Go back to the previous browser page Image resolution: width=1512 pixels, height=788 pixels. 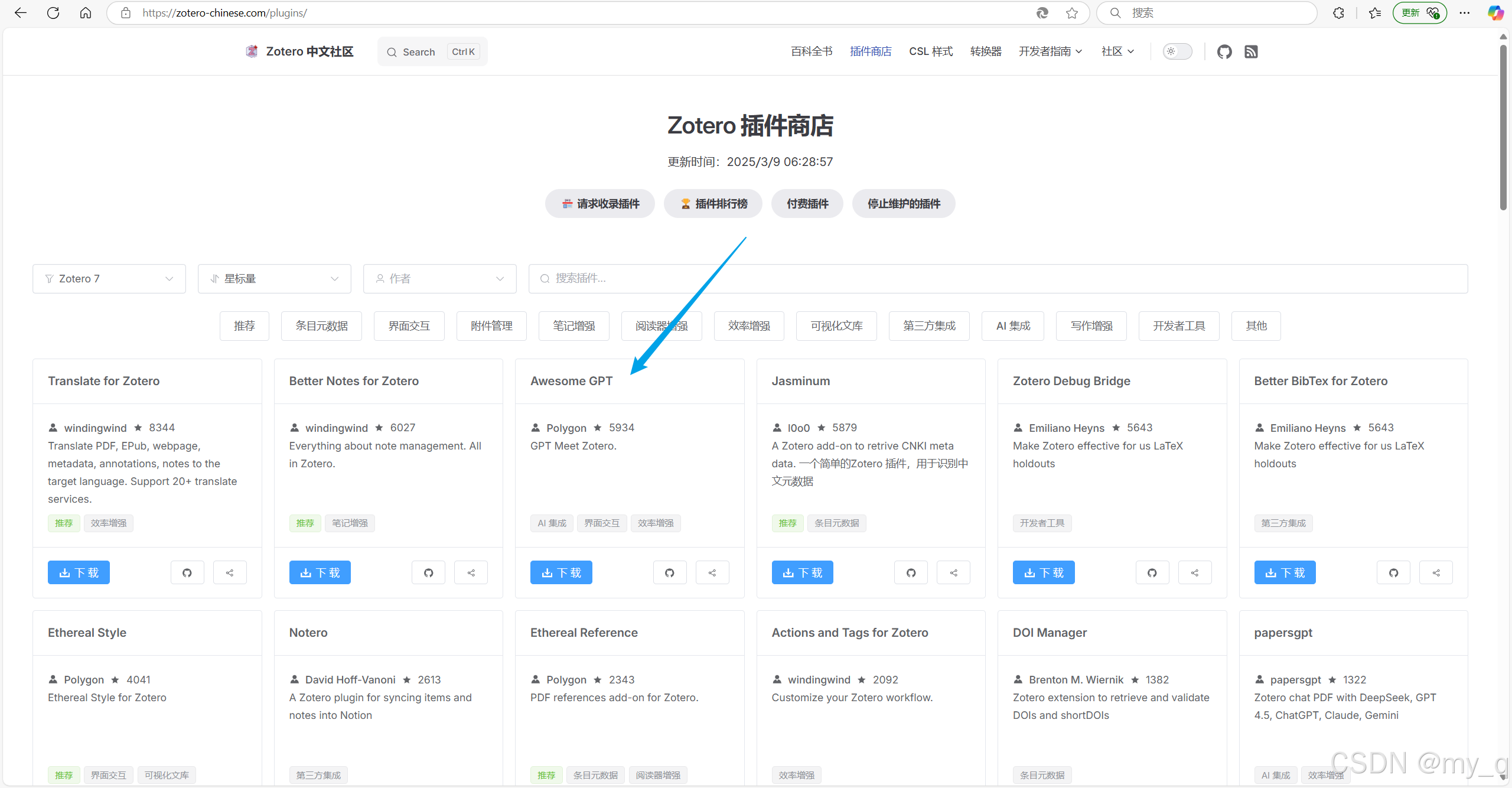[x=21, y=12]
